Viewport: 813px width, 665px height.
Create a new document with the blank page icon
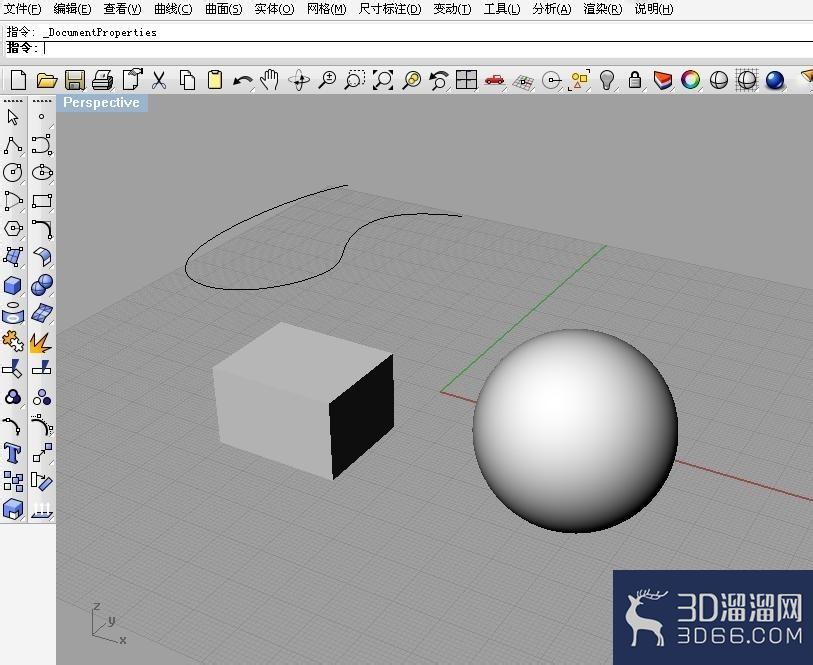click(19, 80)
